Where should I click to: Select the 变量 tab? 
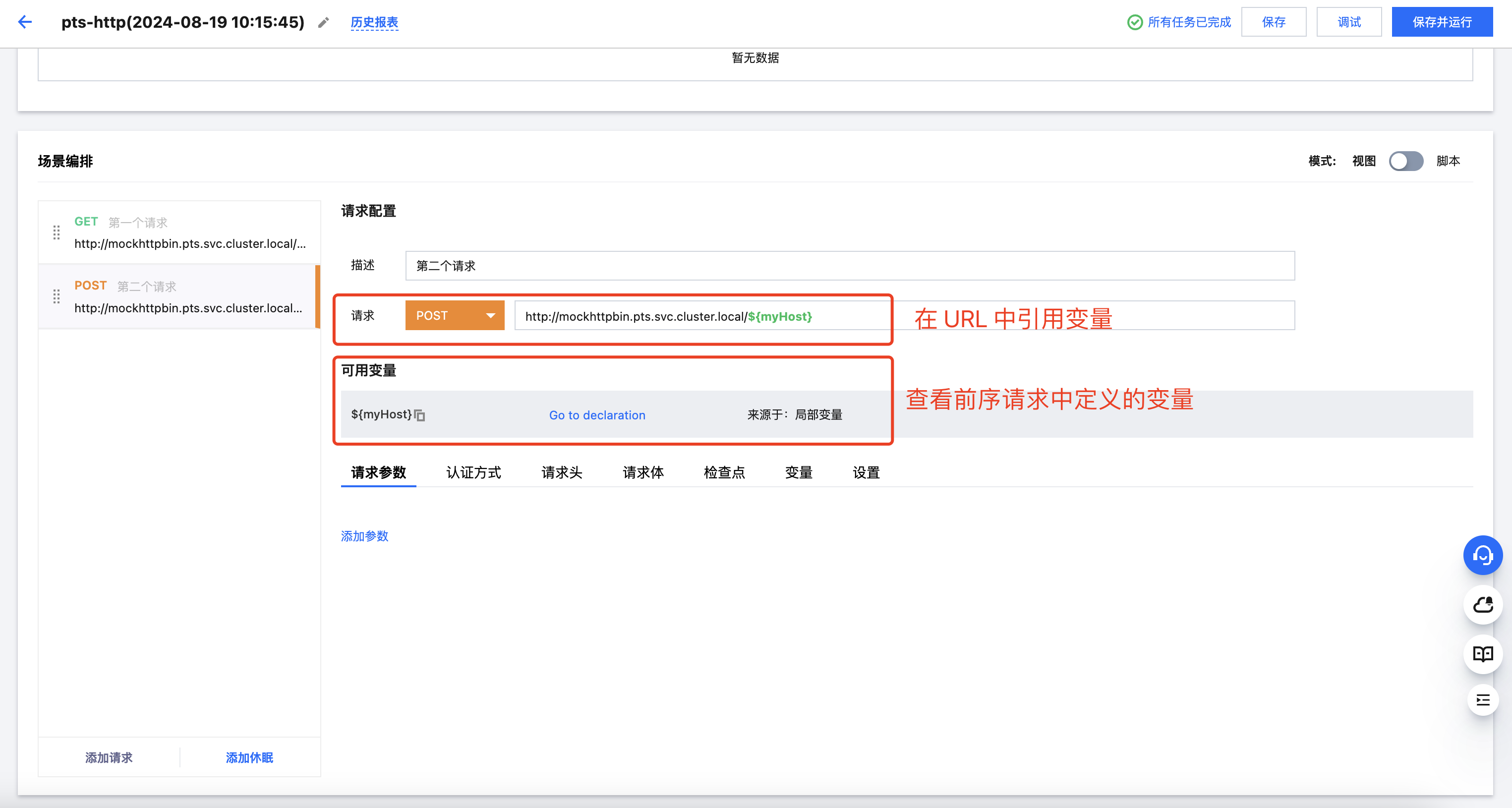click(x=798, y=472)
